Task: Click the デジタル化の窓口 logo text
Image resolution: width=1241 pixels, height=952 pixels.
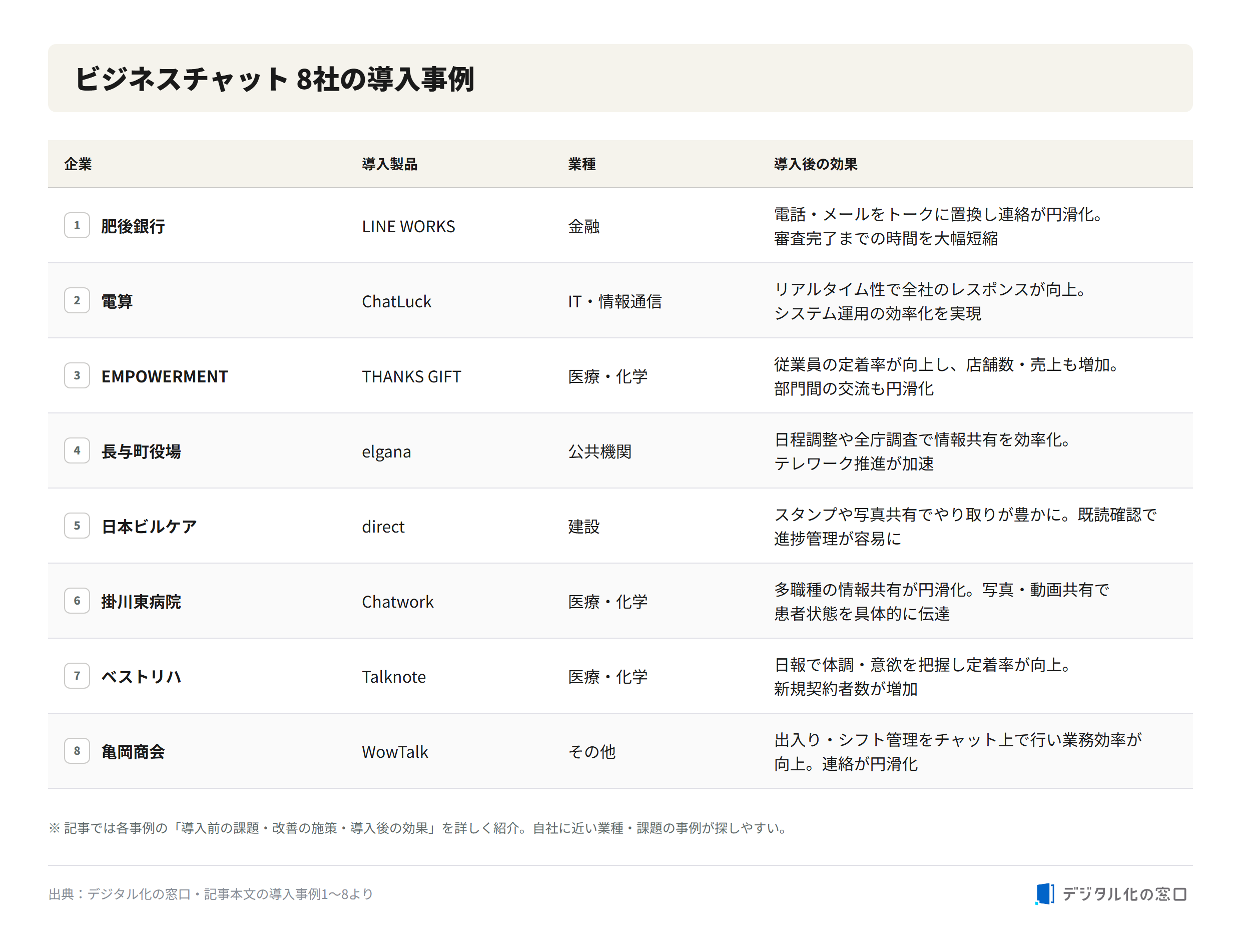Action: [1124, 894]
